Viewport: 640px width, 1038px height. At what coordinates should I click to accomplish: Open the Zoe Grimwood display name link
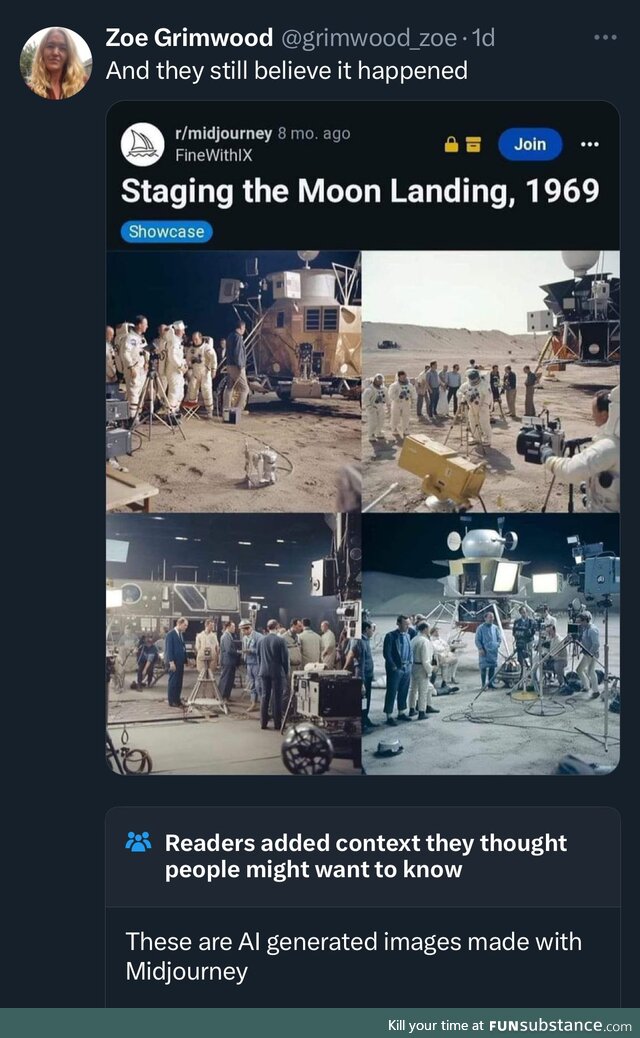point(189,38)
